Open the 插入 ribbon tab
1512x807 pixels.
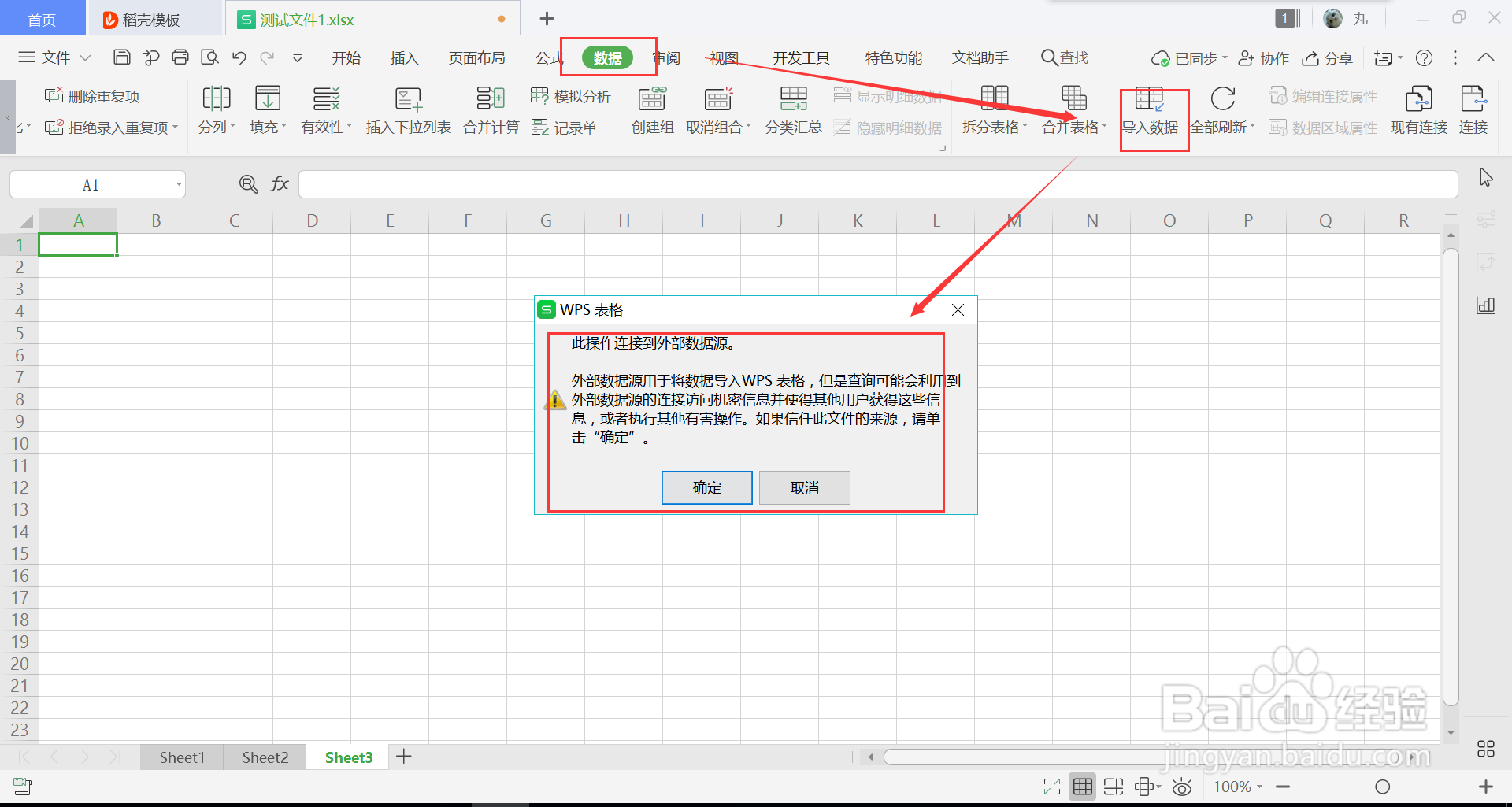click(404, 57)
